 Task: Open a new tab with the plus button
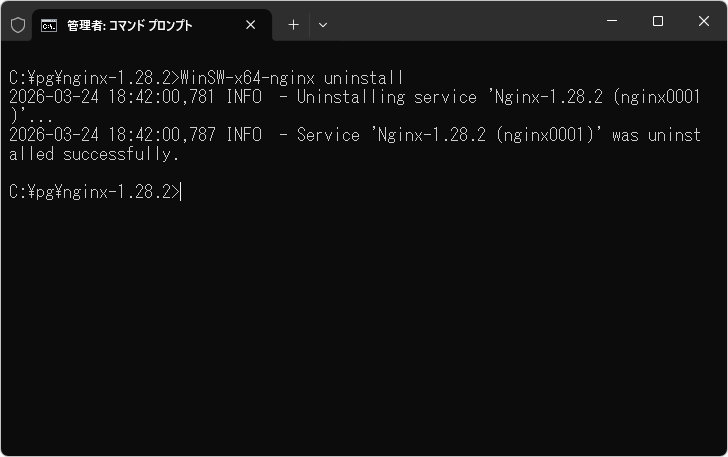click(x=293, y=25)
